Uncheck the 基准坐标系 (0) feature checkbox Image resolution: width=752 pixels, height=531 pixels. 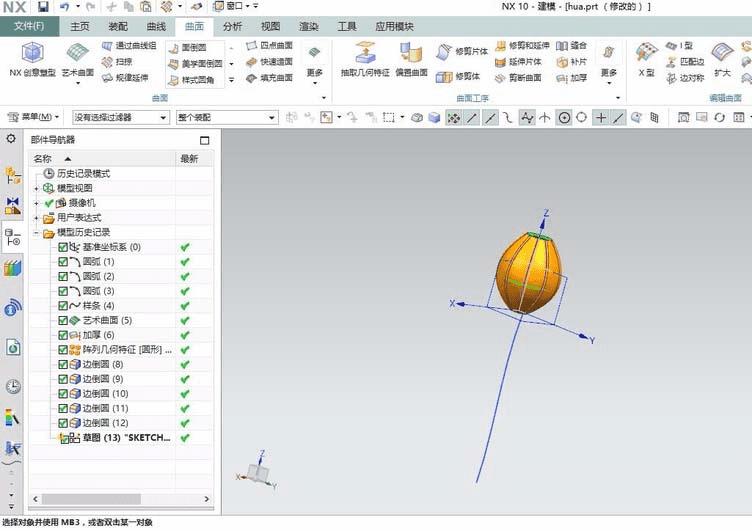(63, 247)
